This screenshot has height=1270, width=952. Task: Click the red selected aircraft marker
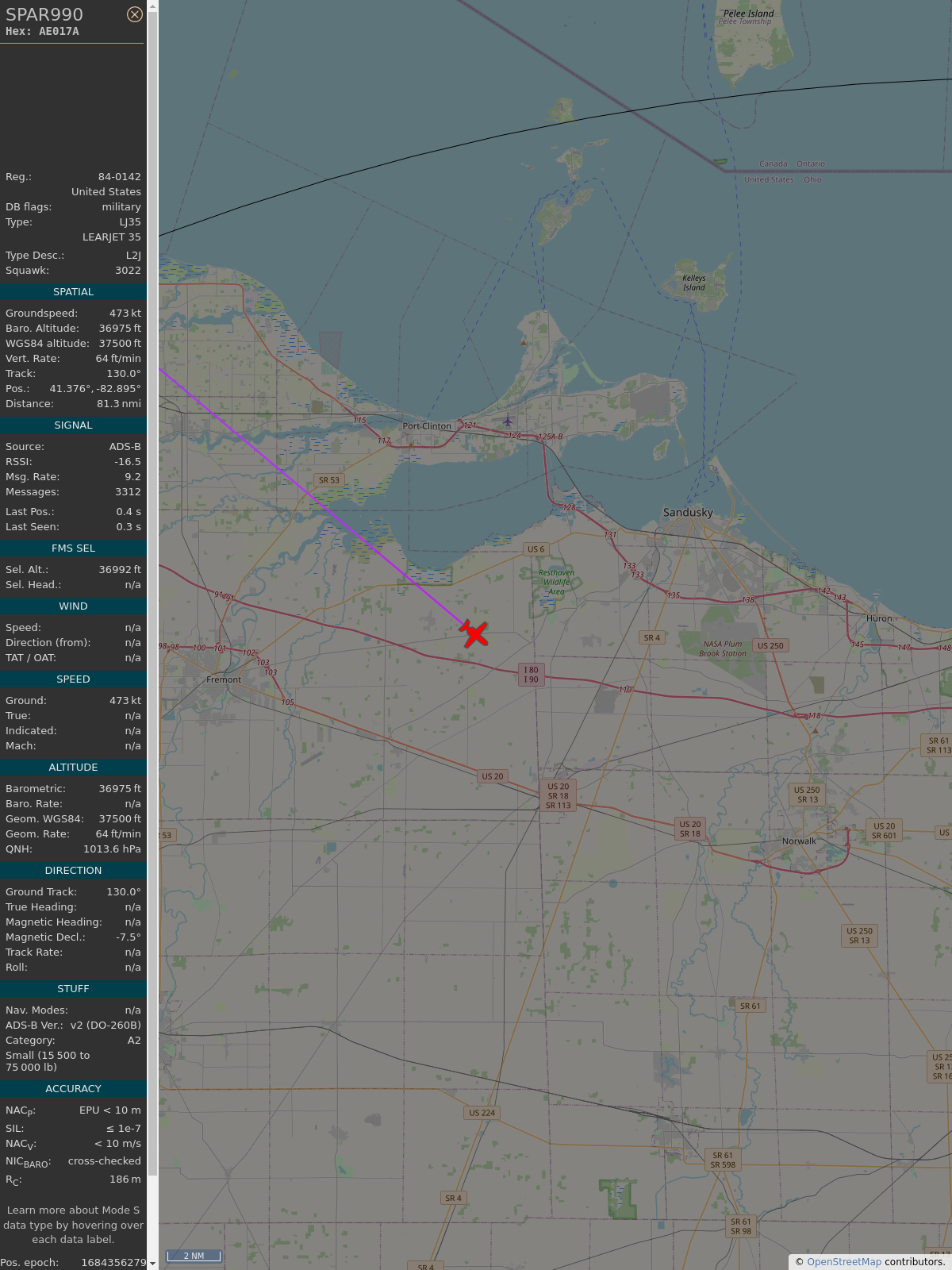[x=474, y=634]
